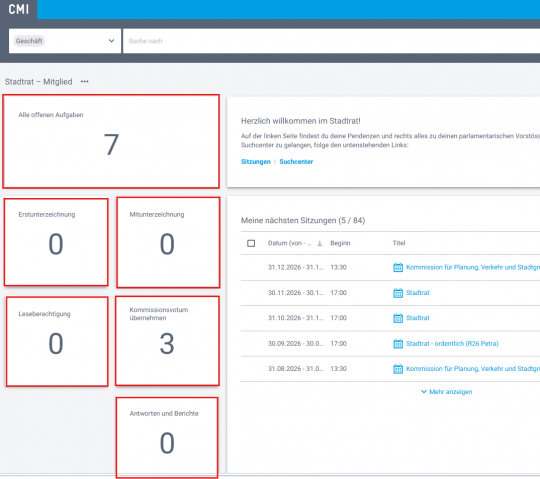Click calendar icon of the 31.08.2026 session
540x479 pixels.
pyautogui.click(x=398, y=369)
